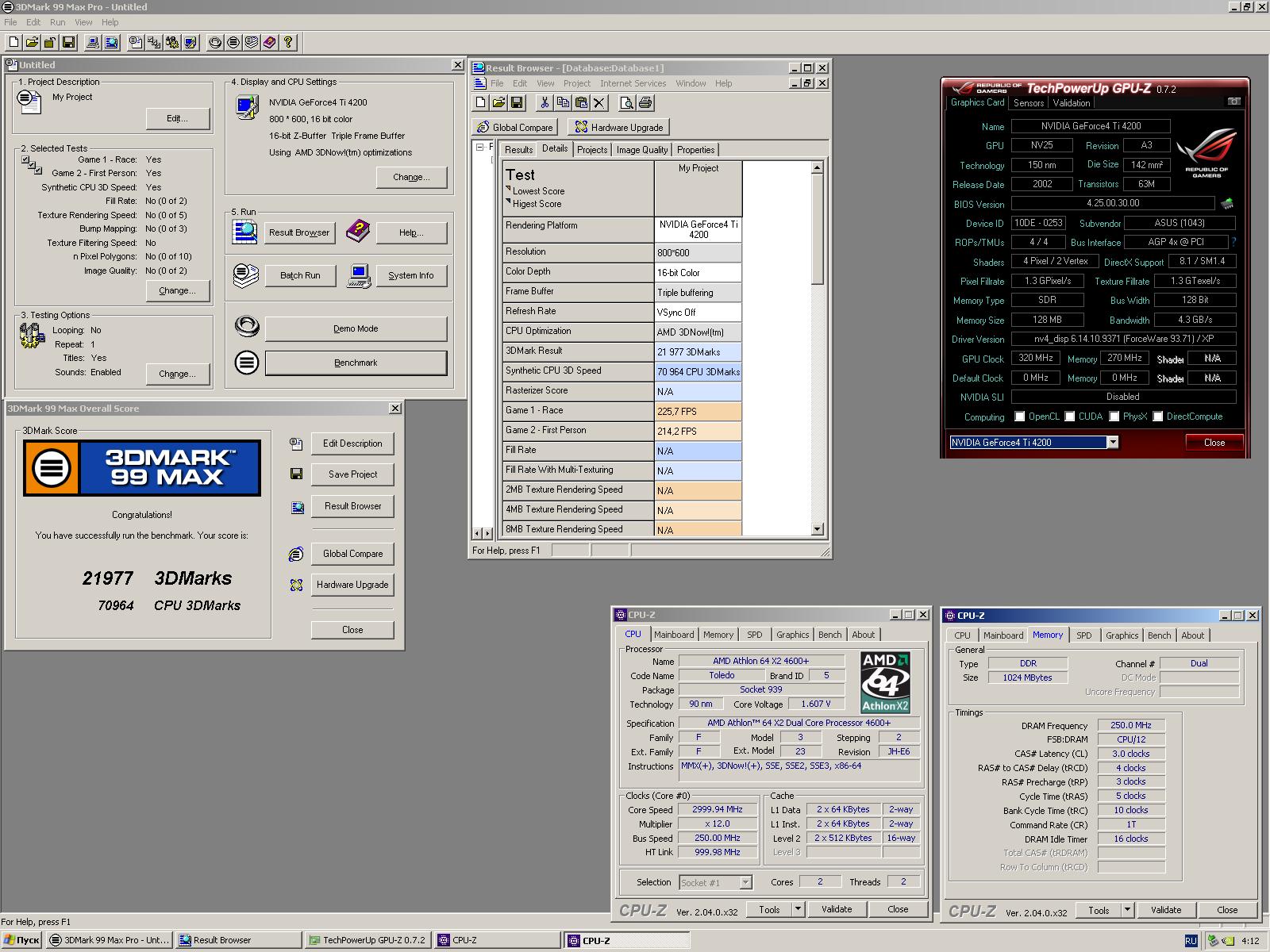Open Tools dropdown arrow in CPU-Z Memory window
The height and width of the screenshot is (952, 1270).
click(1127, 910)
